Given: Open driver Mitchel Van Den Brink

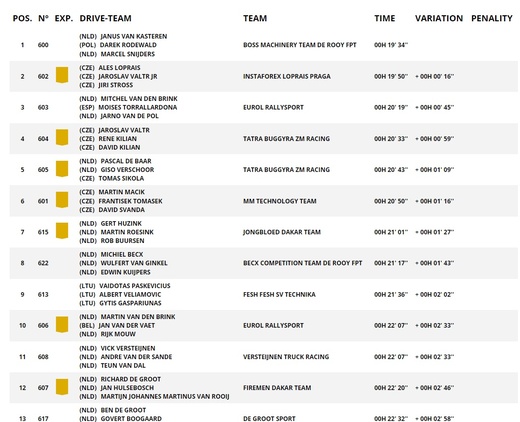Looking at the screenshot, I should click(139, 99).
